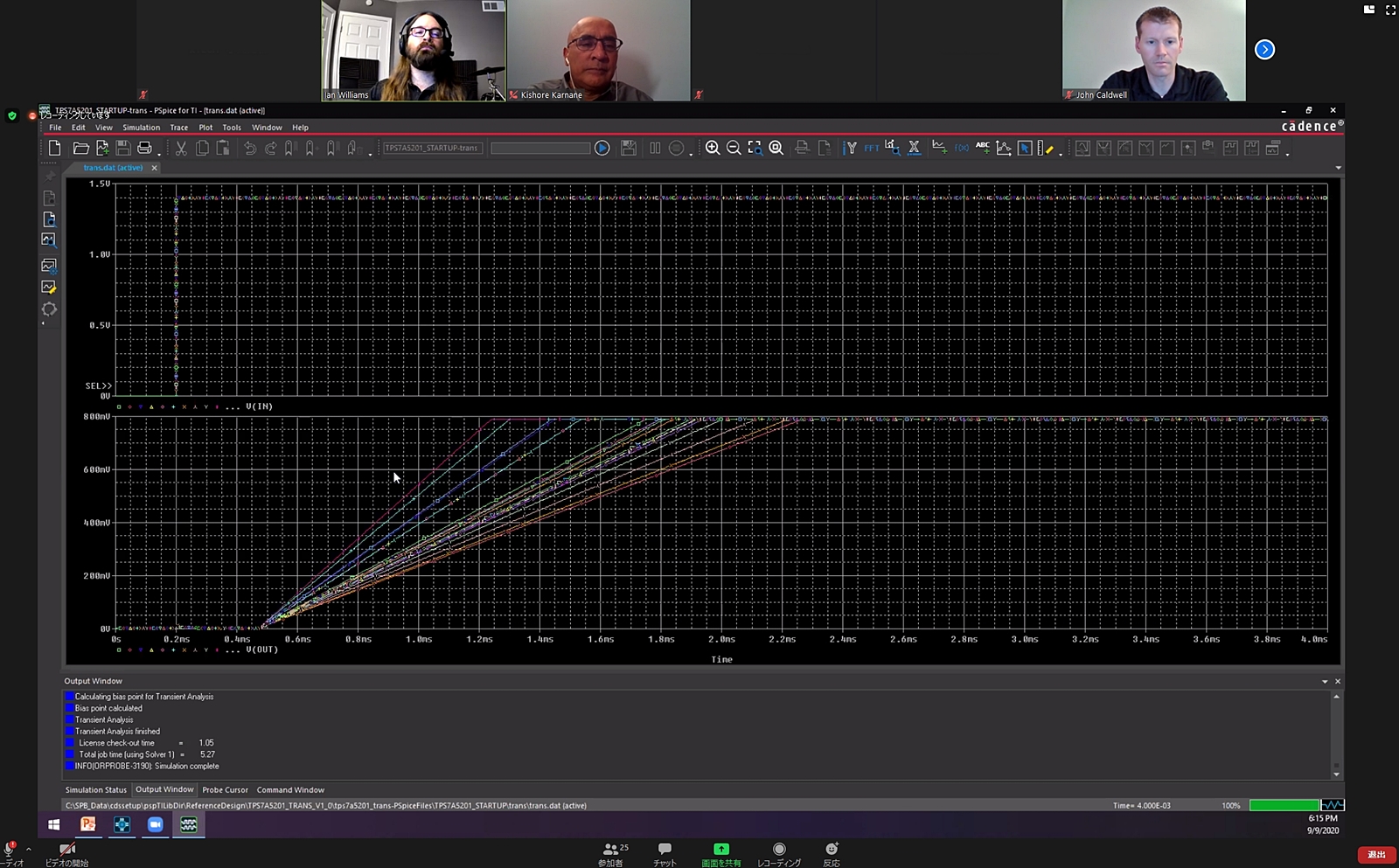Undo the last action

click(x=250, y=149)
